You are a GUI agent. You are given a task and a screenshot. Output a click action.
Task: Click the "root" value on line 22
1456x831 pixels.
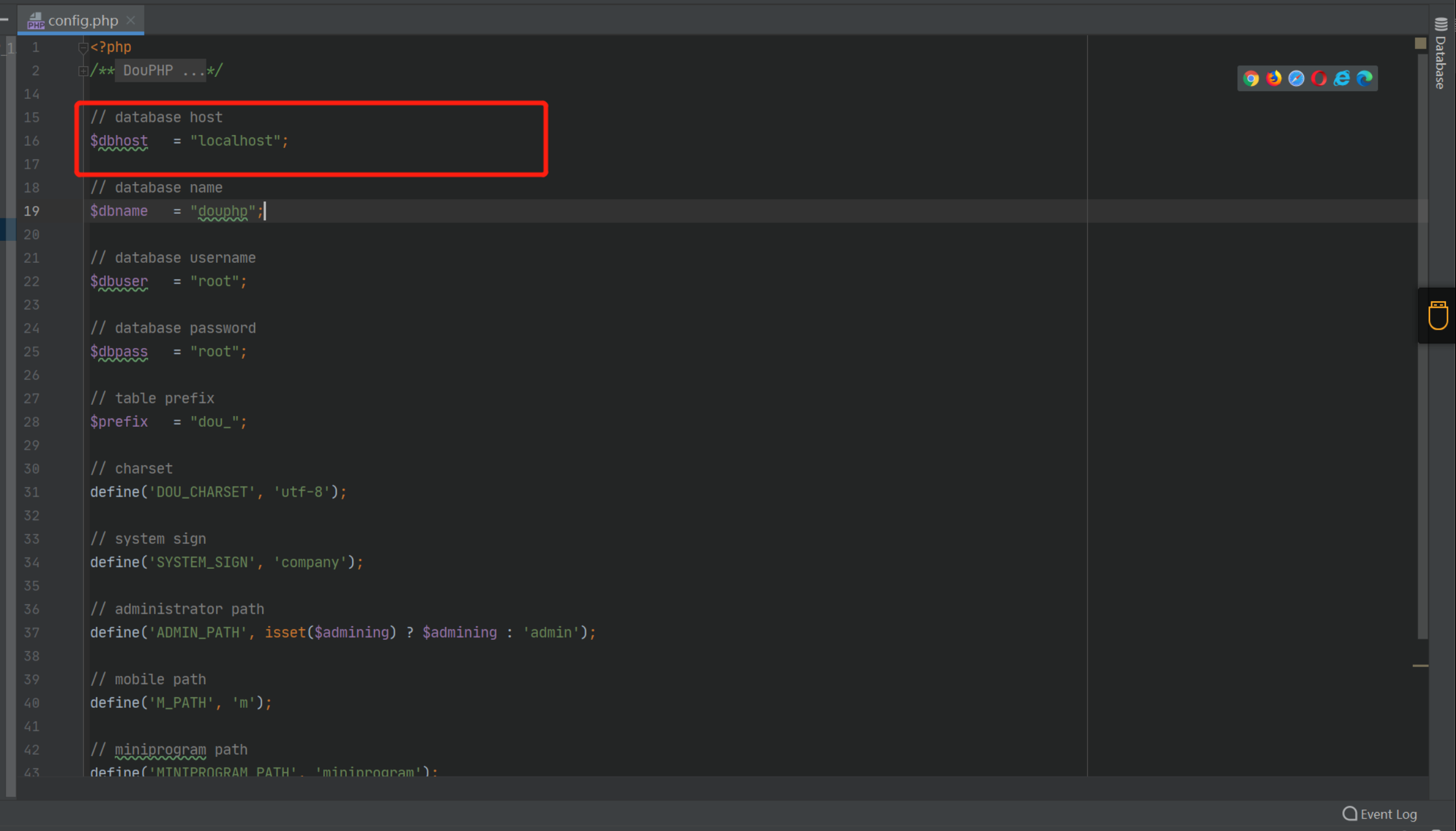[x=214, y=281]
